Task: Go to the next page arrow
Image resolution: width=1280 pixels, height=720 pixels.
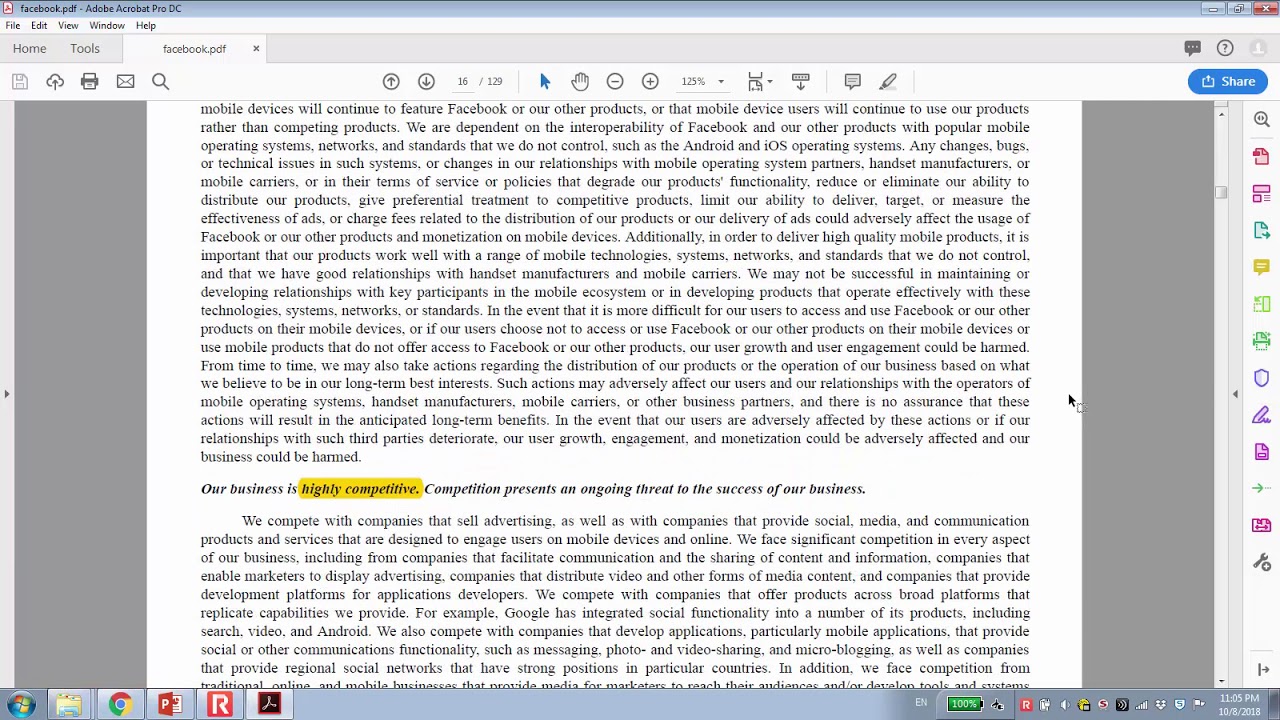Action: point(426,81)
